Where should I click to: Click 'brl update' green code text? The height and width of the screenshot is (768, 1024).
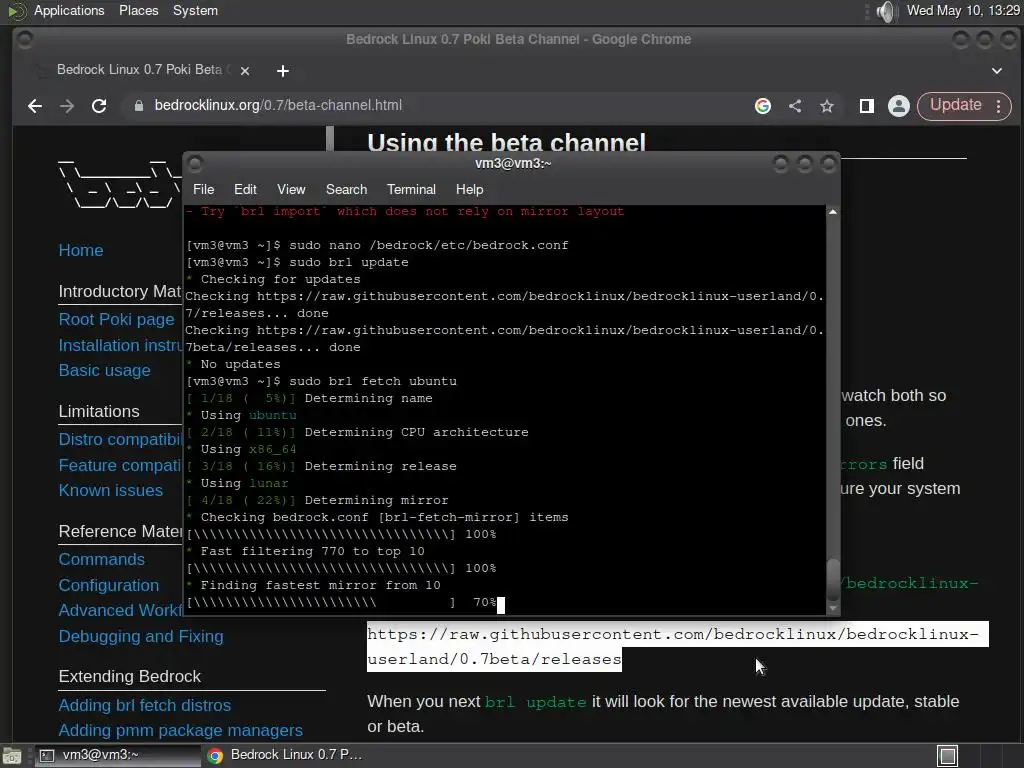(536, 702)
